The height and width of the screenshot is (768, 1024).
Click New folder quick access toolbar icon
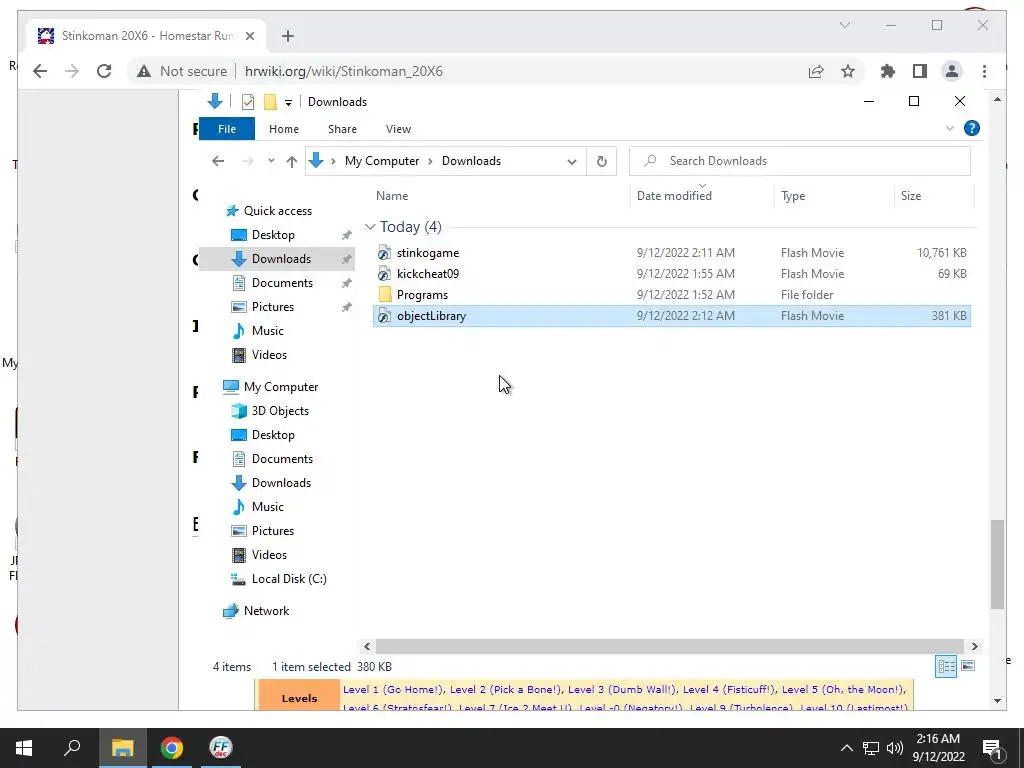click(270, 102)
